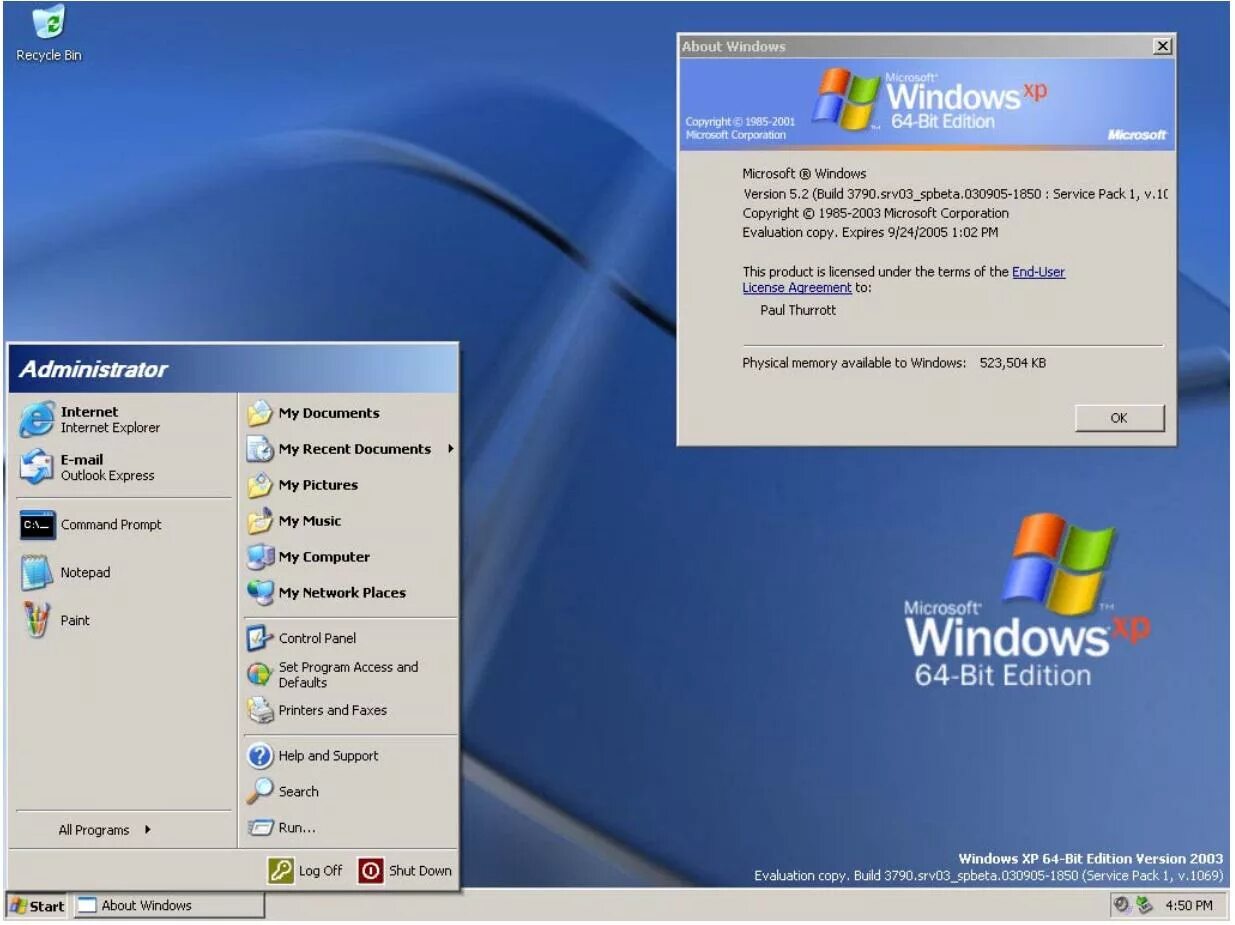Click the My Pictures folder icon

point(260,485)
